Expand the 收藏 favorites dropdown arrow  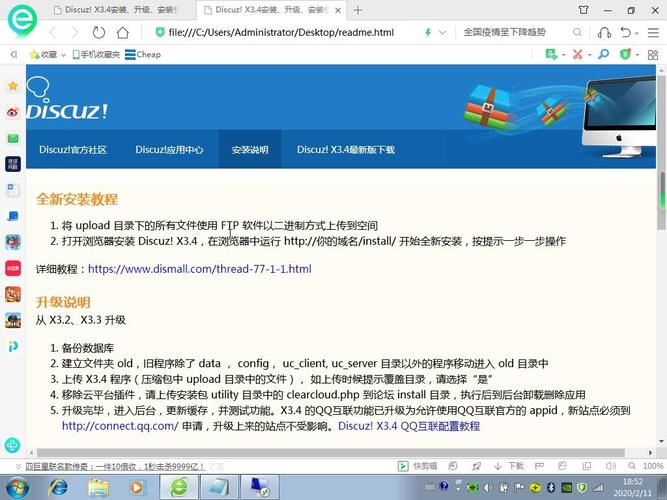click(63, 55)
